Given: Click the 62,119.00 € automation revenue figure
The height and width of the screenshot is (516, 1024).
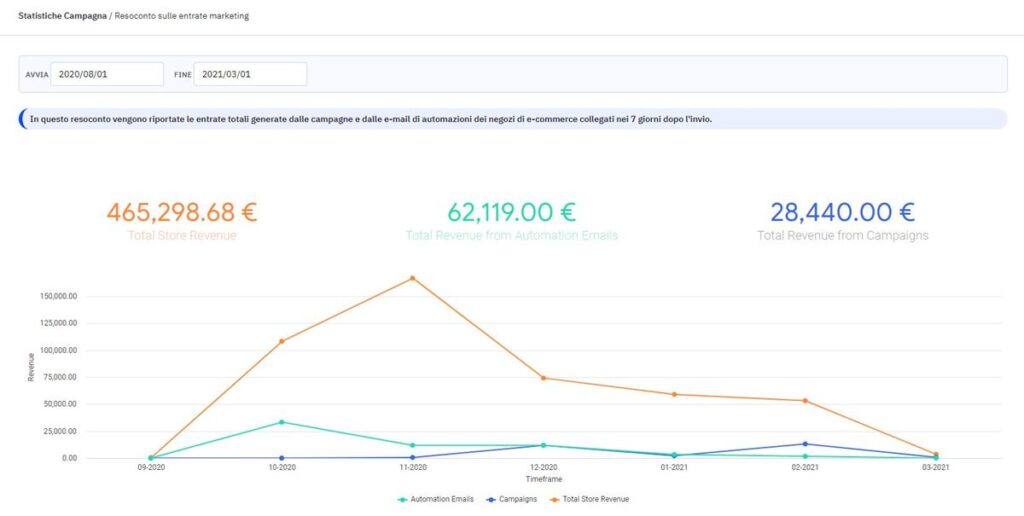Looking at the screenshot, I should click(511, 212).
